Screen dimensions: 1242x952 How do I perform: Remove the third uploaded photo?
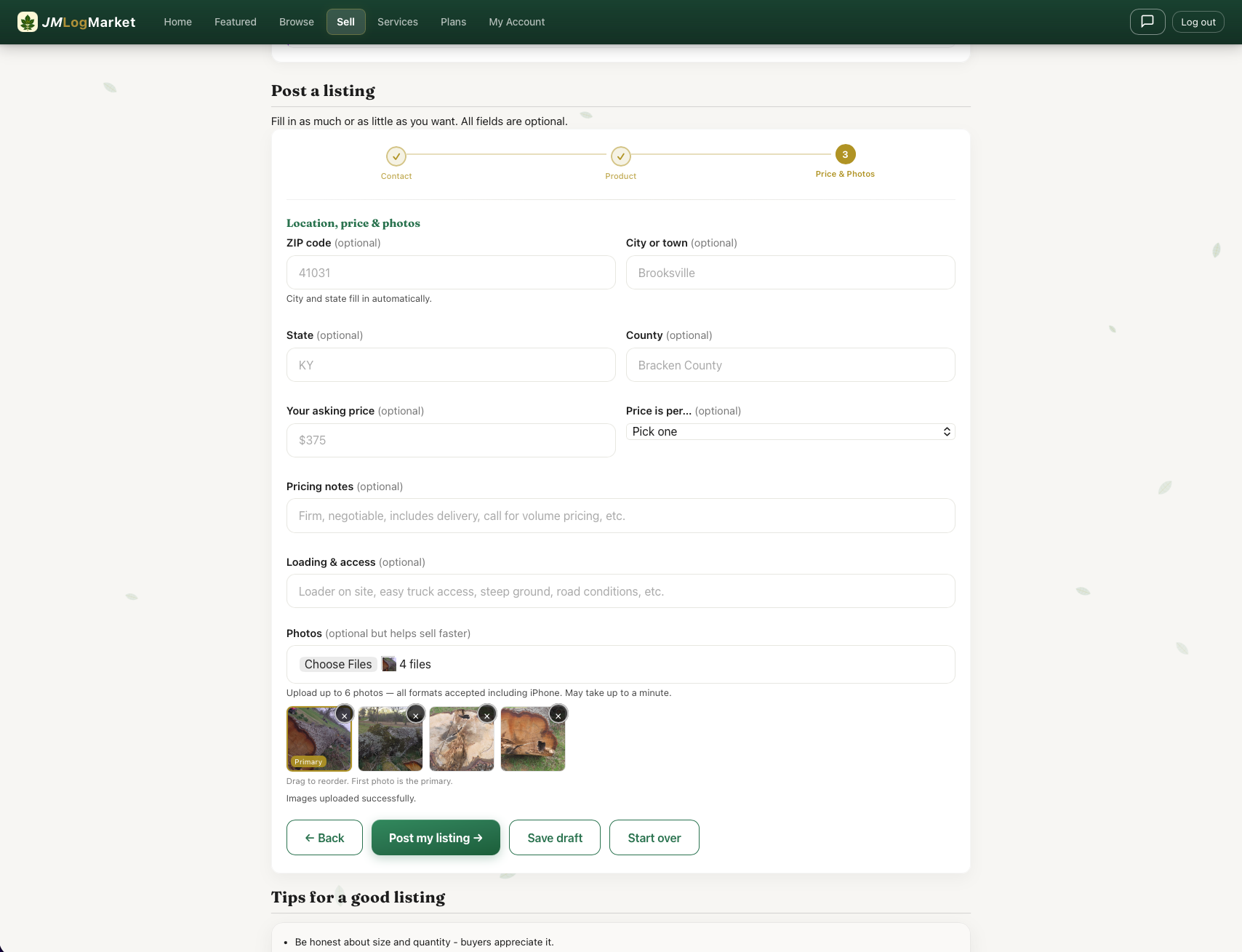(x=486, y=714)
